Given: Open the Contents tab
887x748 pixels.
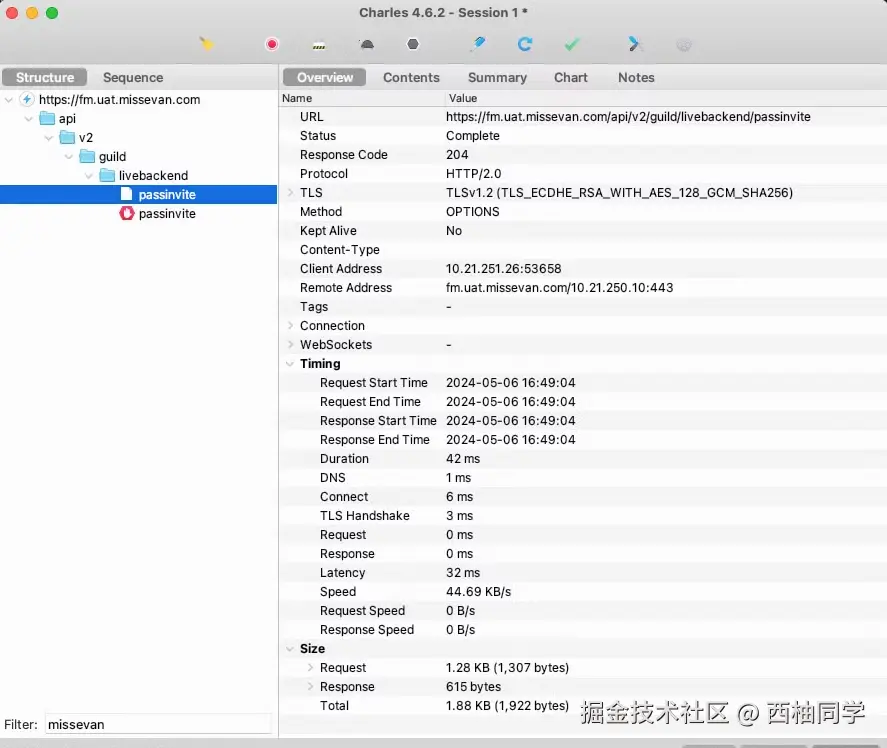Looking at the screenshot, I should point(411,77).
